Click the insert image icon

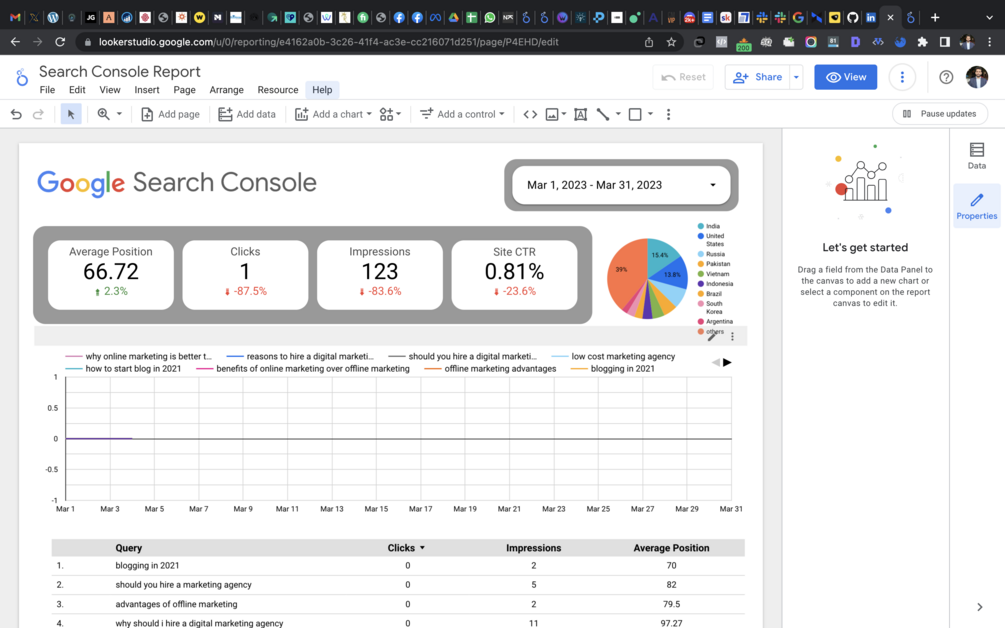point(552,114)
